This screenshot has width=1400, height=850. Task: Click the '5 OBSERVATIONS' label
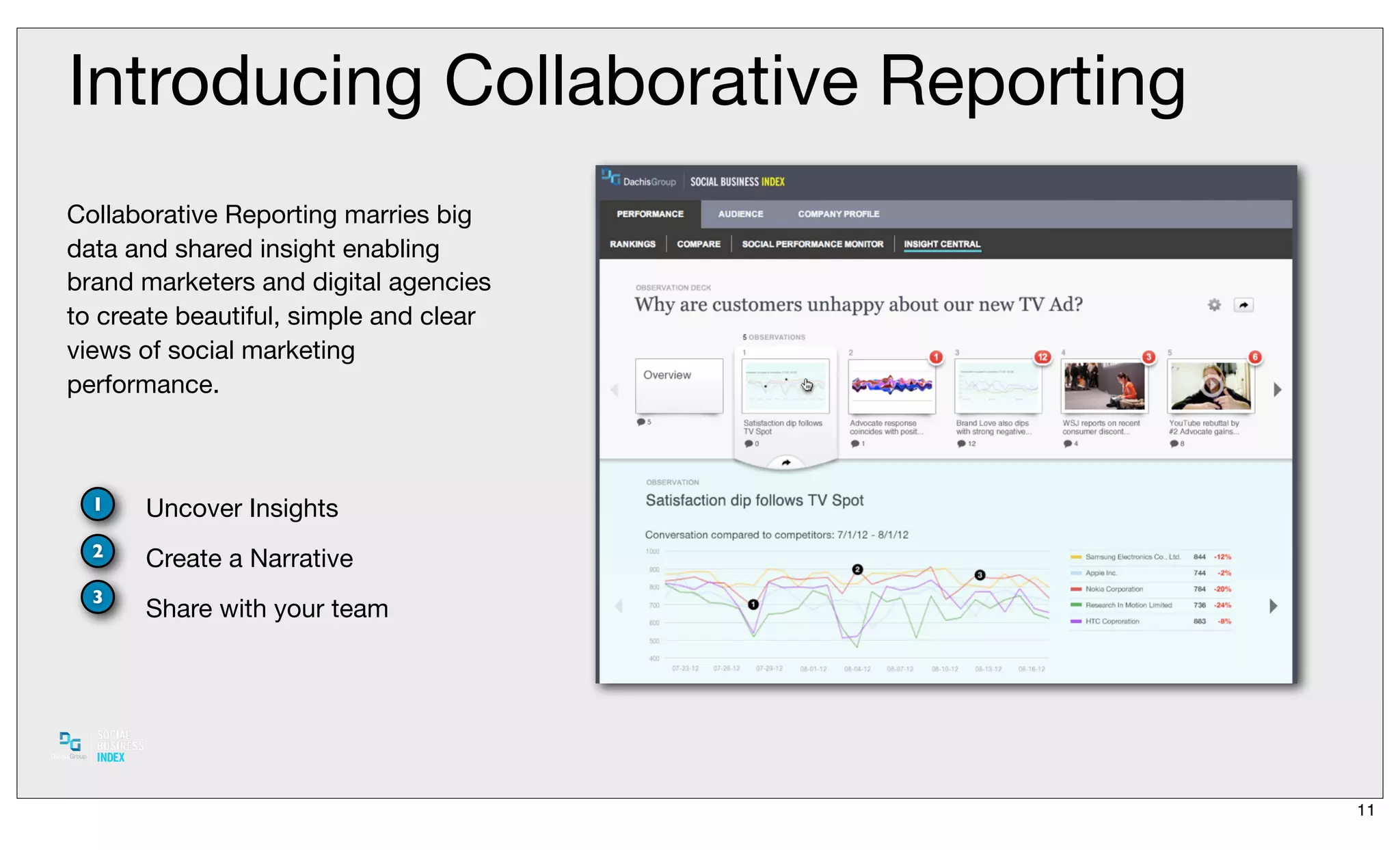coord(774,337)
